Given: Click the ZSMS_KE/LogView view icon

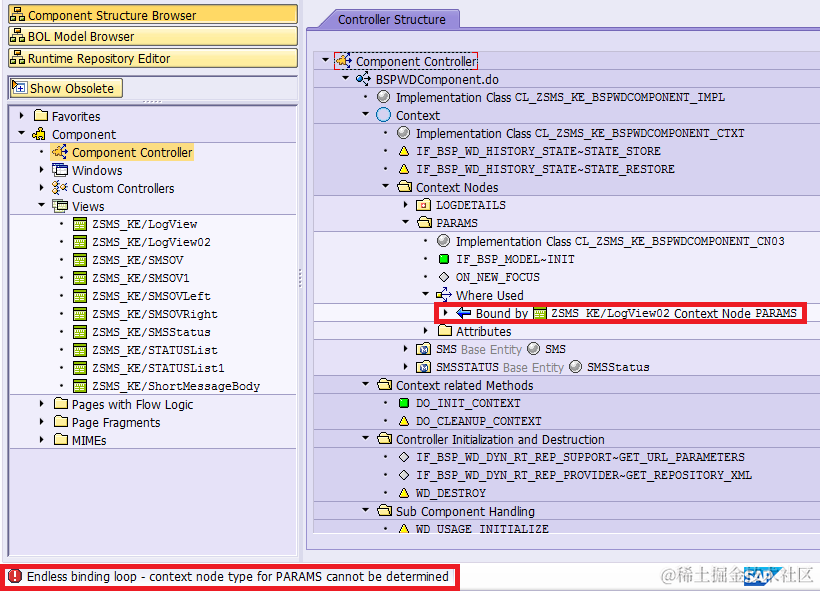Looking at the screenshot, I should pyautogui.click(x=79, y=224).
